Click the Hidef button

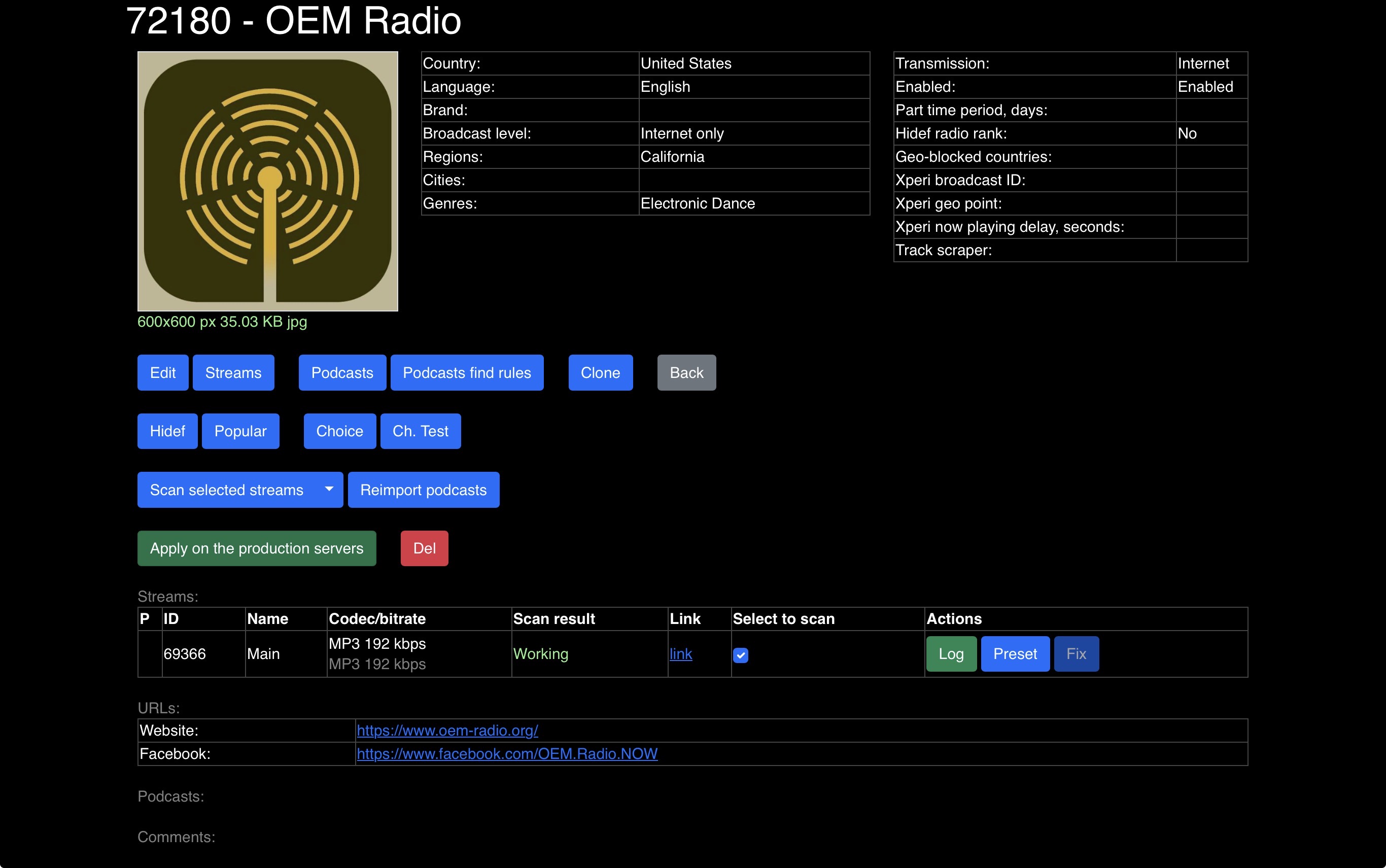(167, 431)
